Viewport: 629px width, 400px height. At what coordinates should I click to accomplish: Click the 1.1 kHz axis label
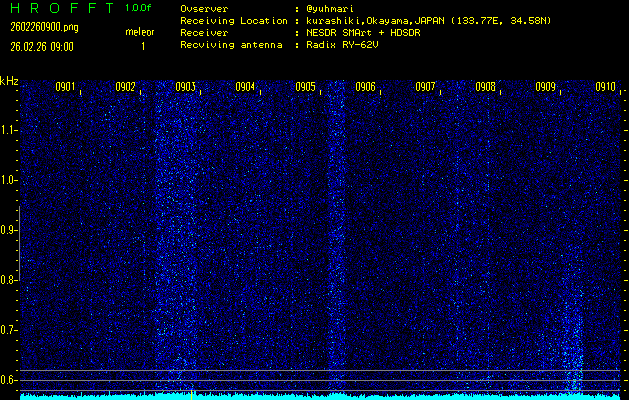[7, 130]
